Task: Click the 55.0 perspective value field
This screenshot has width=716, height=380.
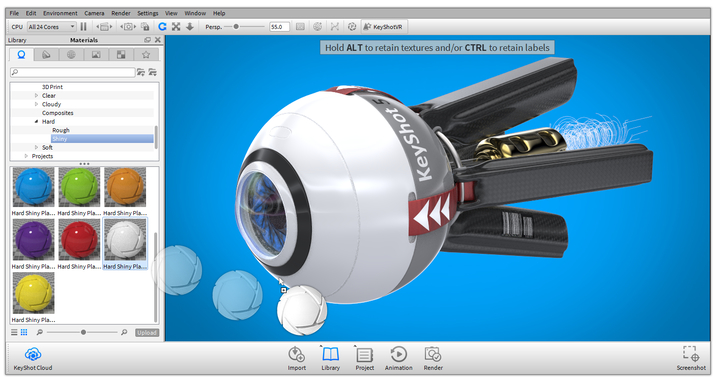Action: 279,27
